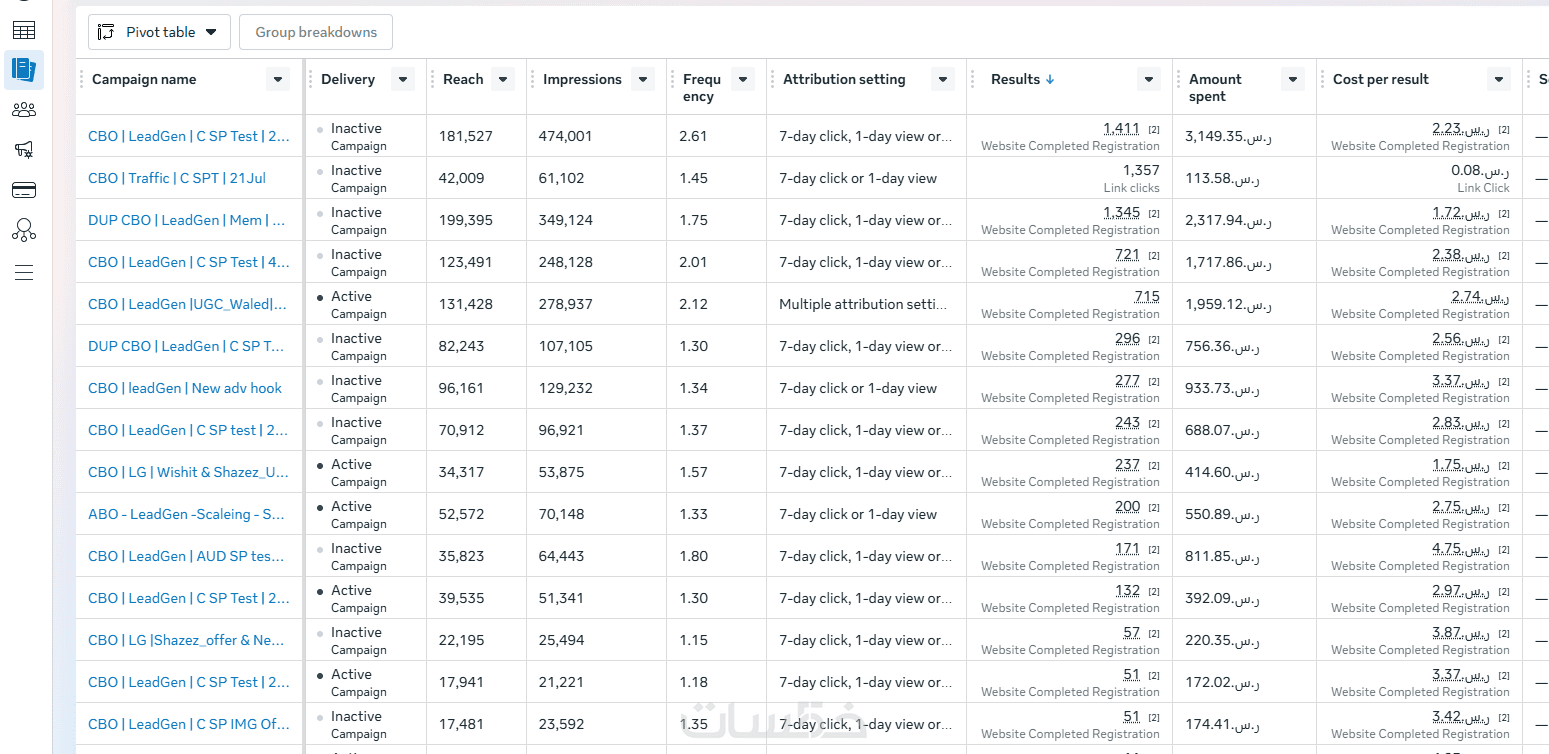The height and width of the screenshot is (754, 1549).
Task: Click the Group breakdowns button
Action: pos(316,32)
